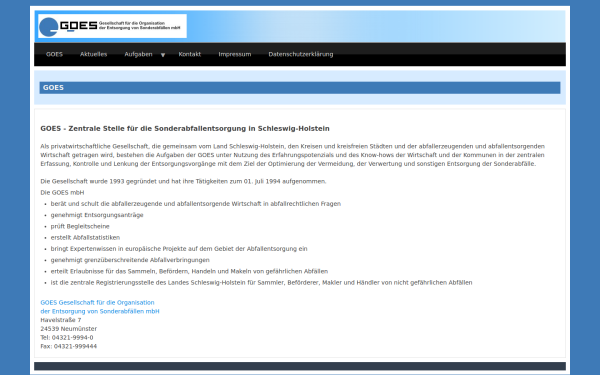Click the bullet 'erstellt Abfallstatistiken'

[x=85, y=237]
